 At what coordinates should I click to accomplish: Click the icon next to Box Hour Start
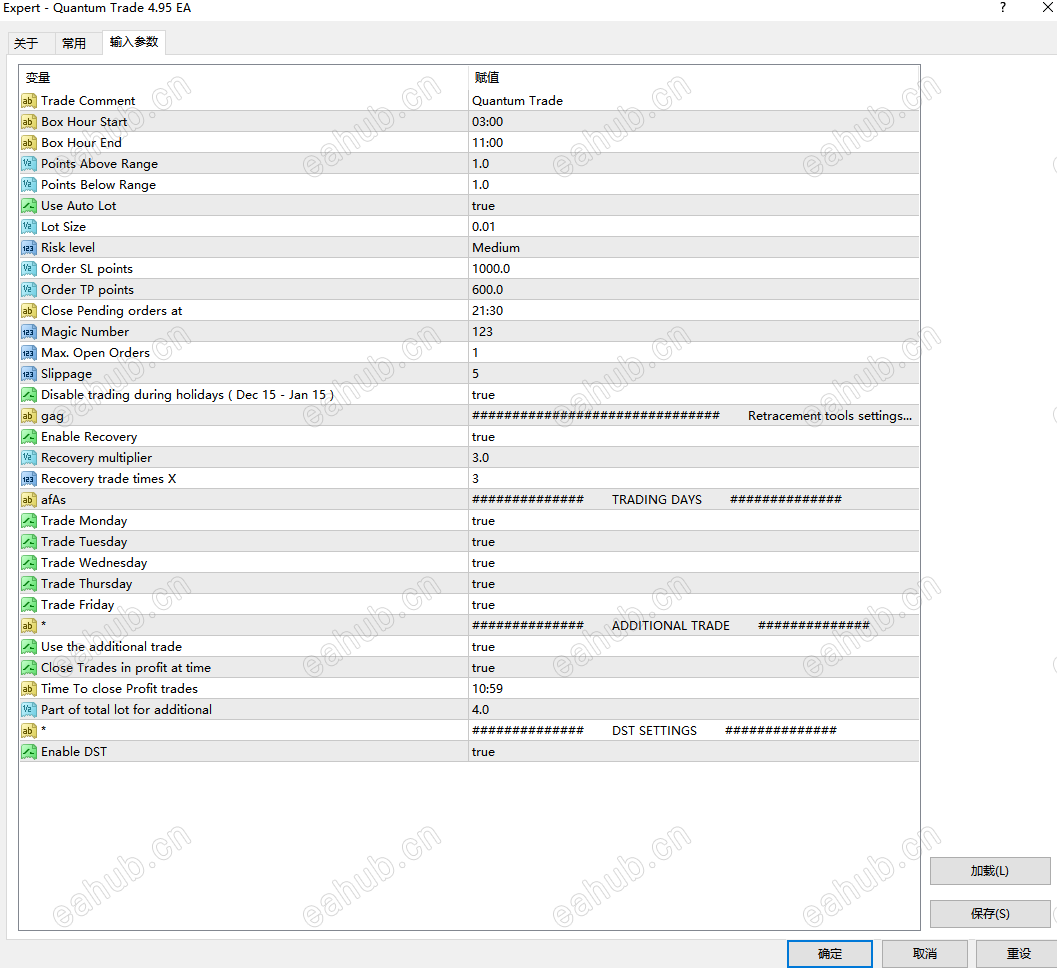pos(28,122)
